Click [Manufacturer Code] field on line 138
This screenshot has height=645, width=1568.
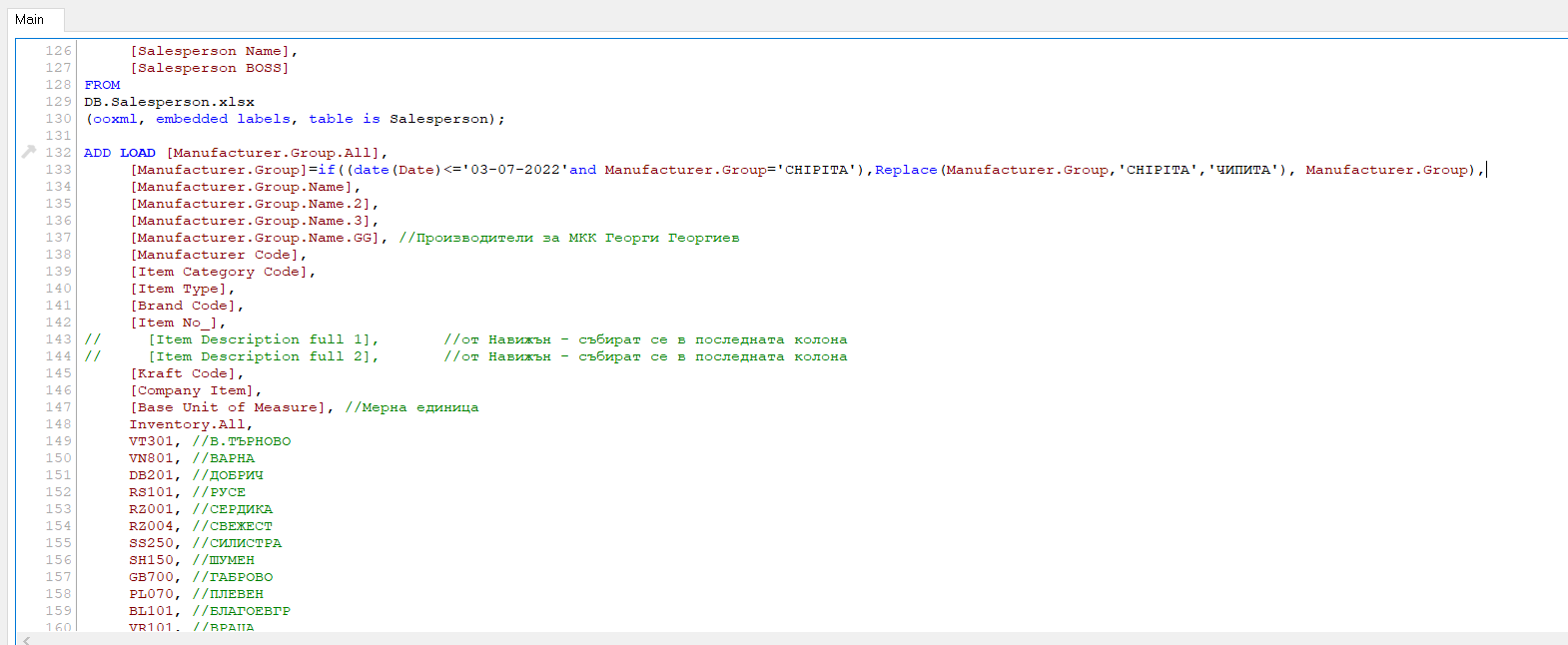(x=215, y=255)
